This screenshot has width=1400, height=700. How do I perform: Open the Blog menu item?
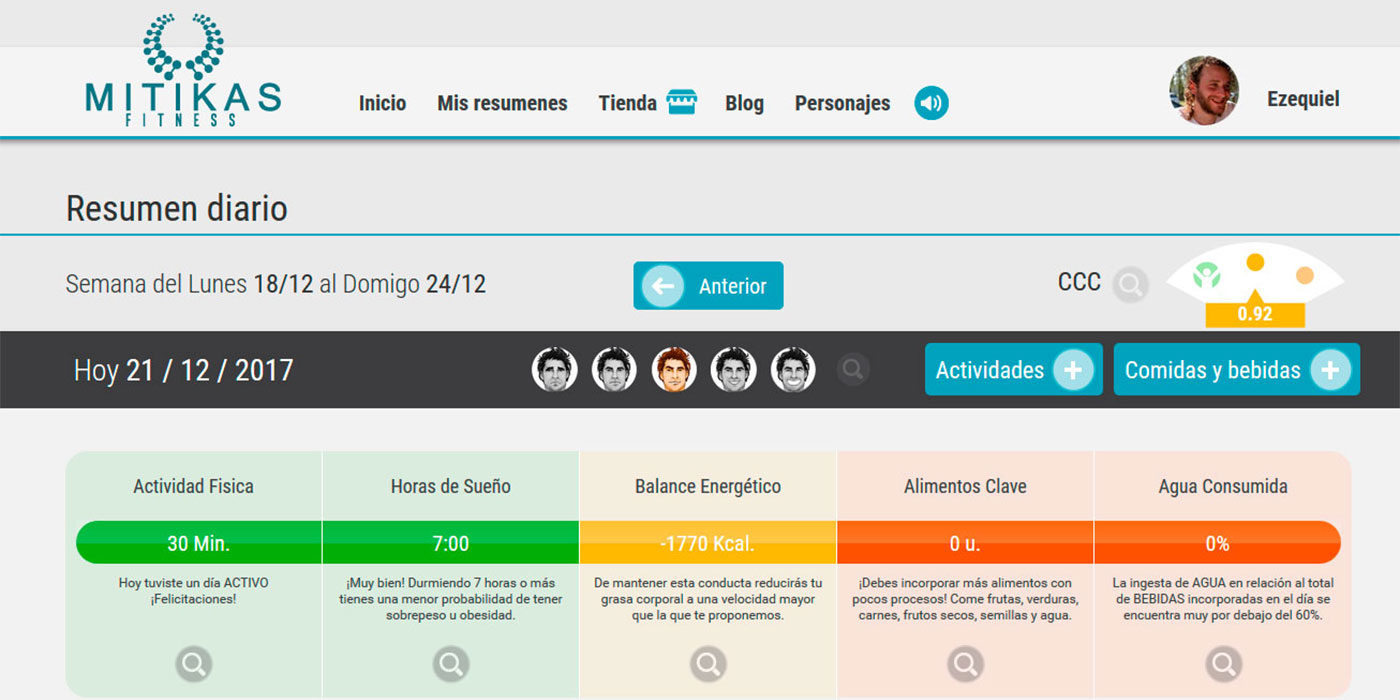[744, 103]
